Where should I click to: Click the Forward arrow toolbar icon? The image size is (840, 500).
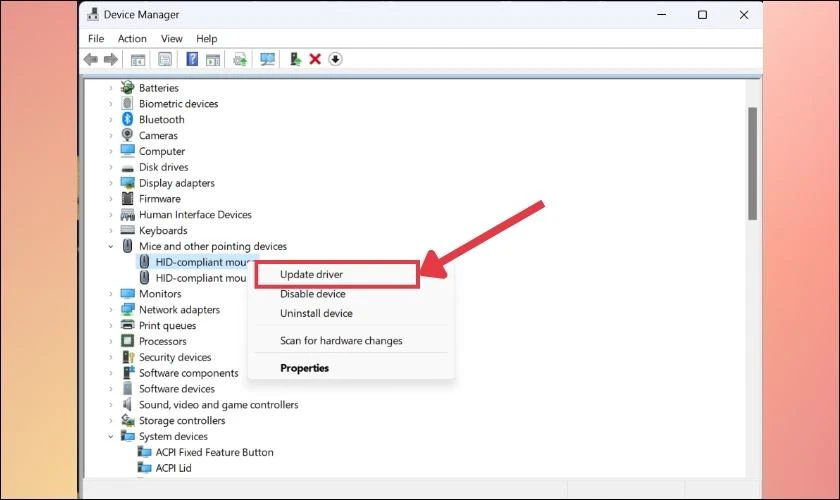(x=110, y=59)
